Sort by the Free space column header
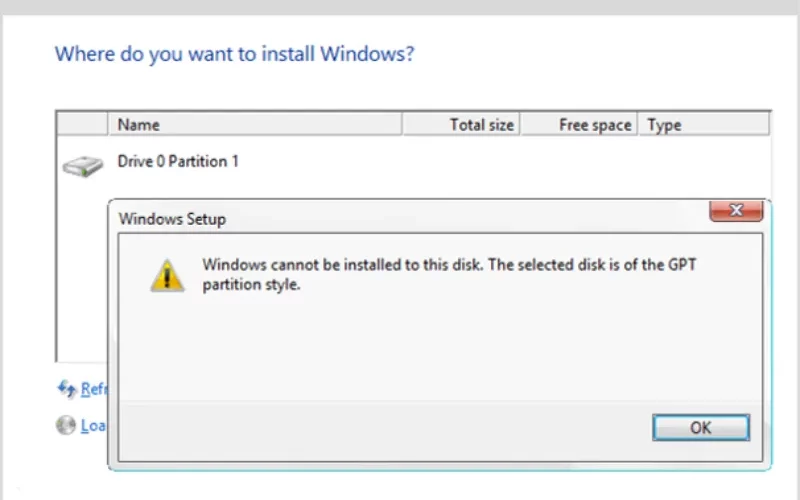Screen dimensions: 800x500 click(579, 124)
